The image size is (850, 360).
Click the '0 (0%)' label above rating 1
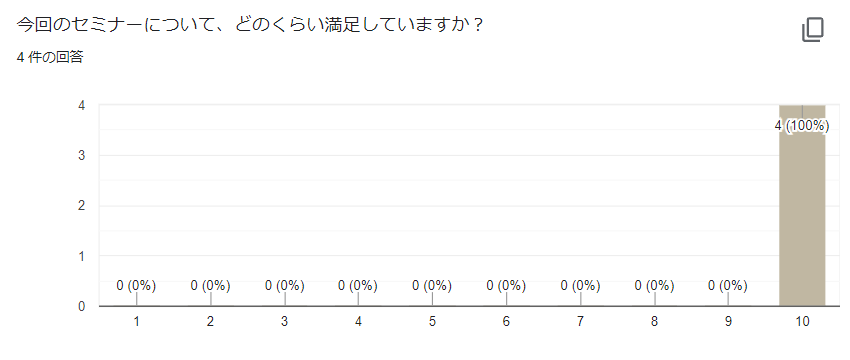click(136, 285)
